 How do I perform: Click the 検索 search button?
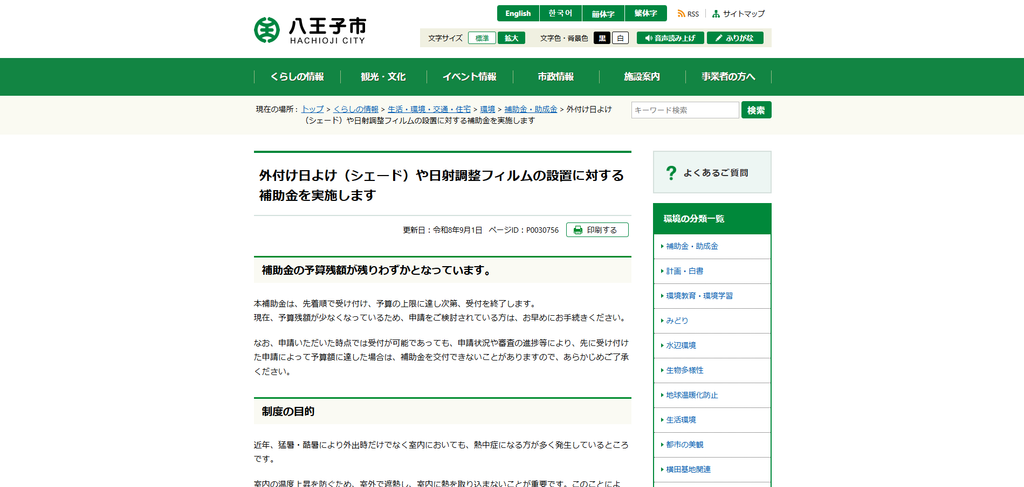coord(756,110)
